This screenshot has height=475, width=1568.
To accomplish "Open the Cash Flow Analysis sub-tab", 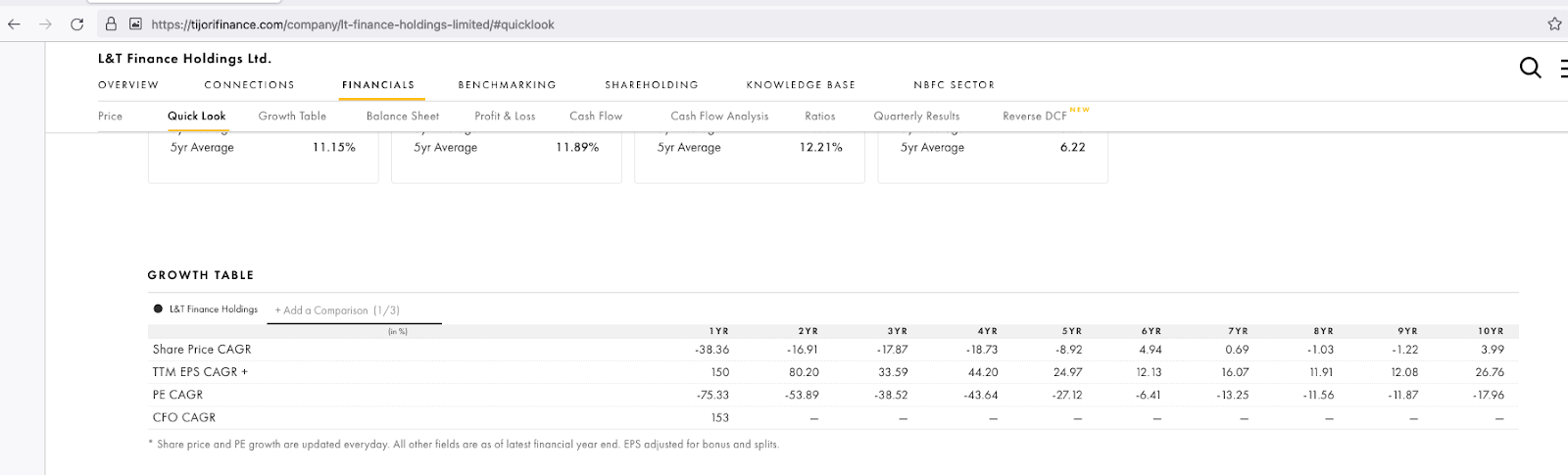I will coord(719,116).
